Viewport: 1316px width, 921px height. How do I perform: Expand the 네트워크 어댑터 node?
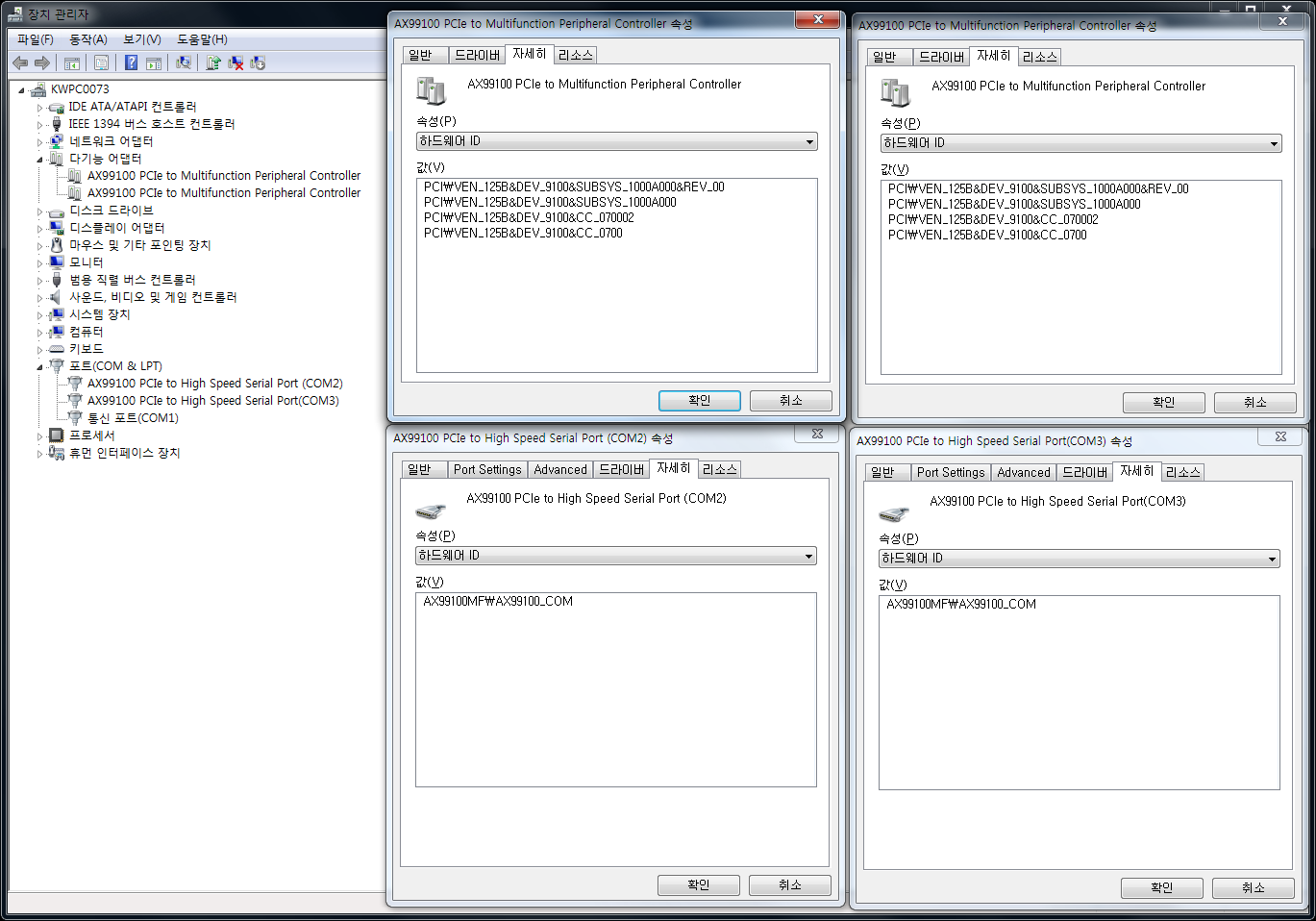[40, 142]
